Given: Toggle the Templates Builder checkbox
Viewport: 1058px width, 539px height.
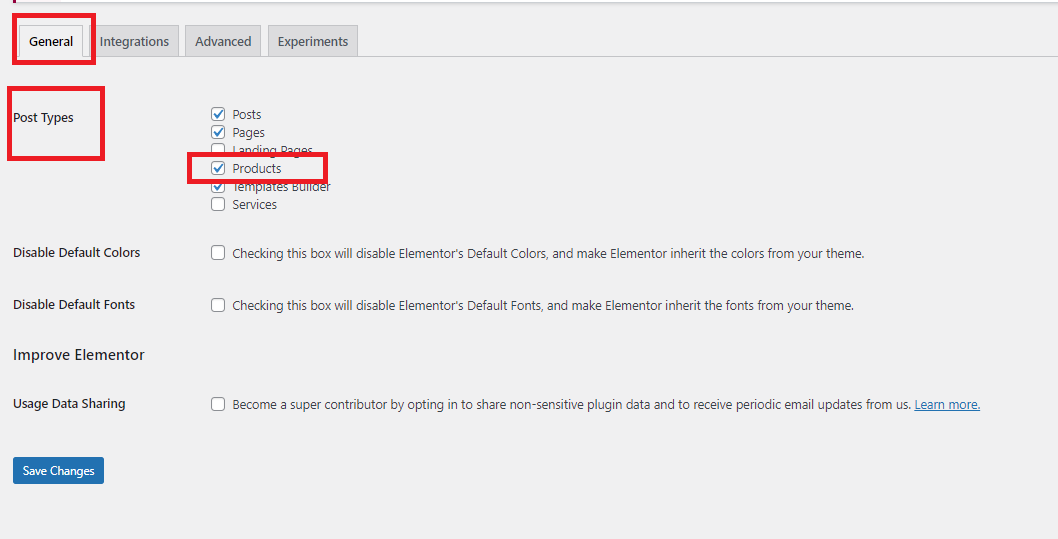Looking at the screenshot, I should click(218, 187).
